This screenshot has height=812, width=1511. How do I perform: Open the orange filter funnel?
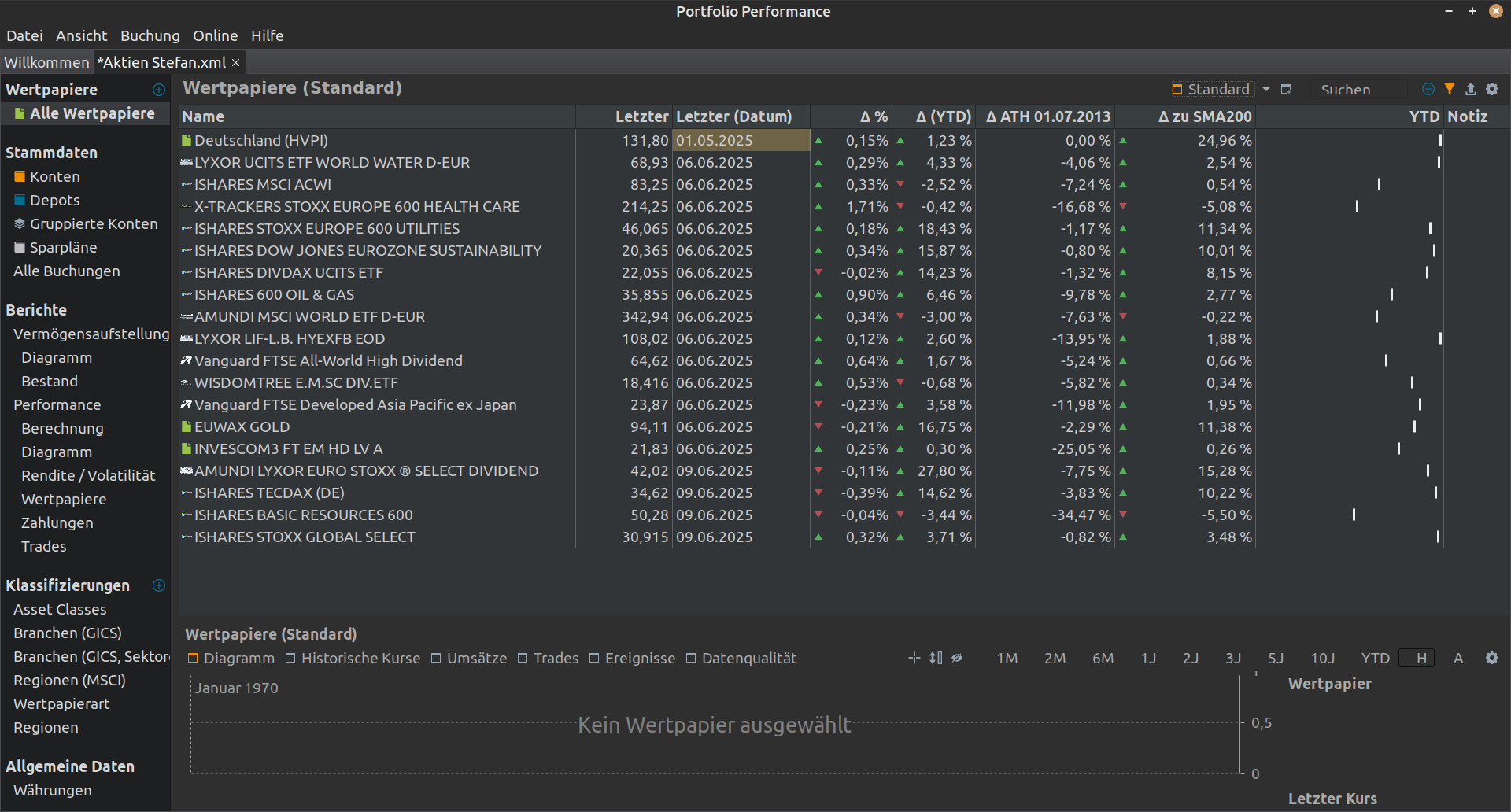1450,89
